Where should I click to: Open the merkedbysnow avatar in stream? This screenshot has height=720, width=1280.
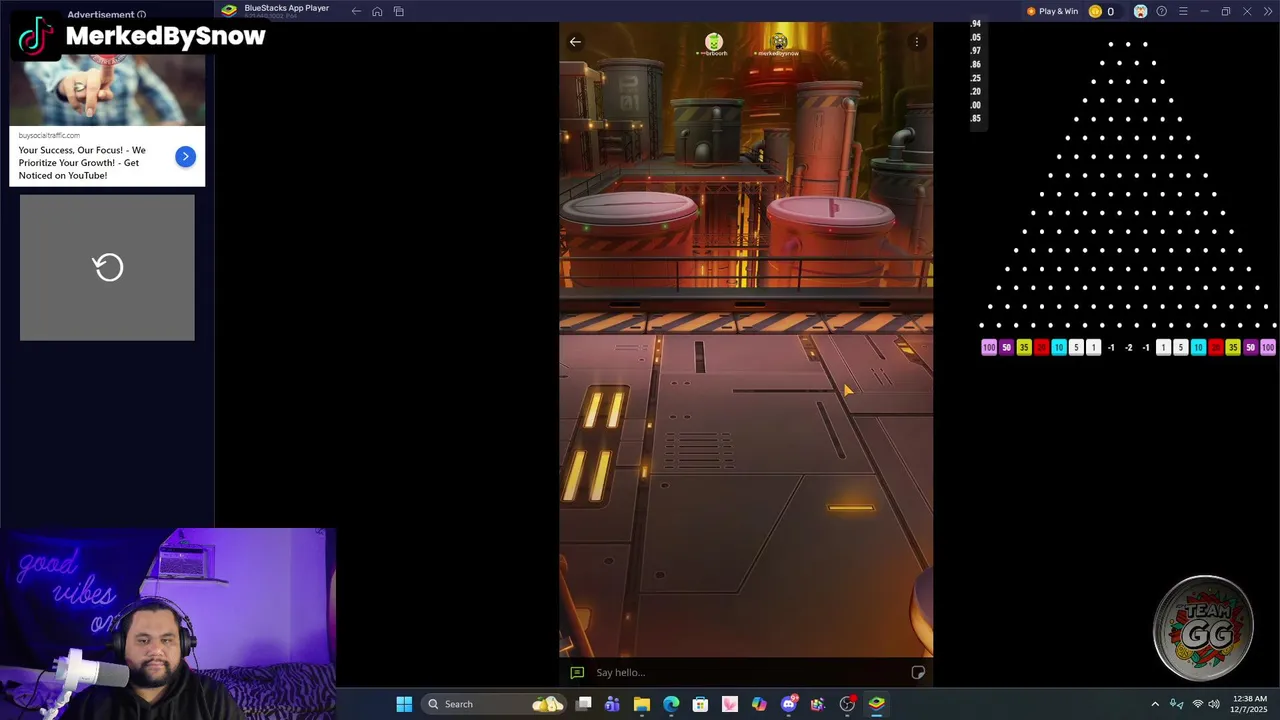click(778, 42)
